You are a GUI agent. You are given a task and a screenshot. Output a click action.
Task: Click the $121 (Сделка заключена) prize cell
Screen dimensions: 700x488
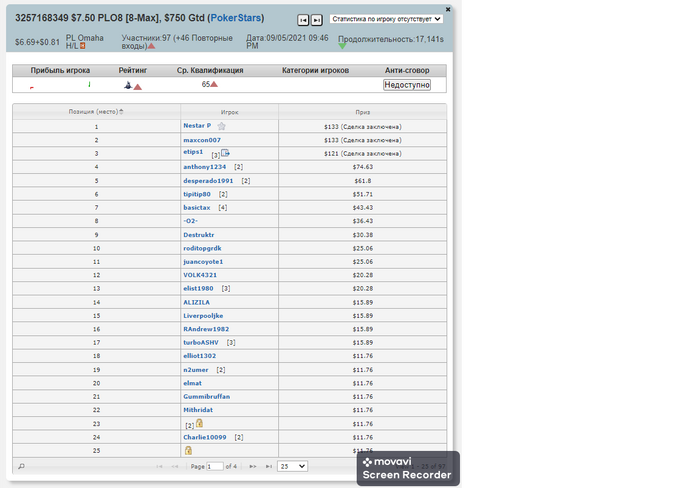coord(362,153)
